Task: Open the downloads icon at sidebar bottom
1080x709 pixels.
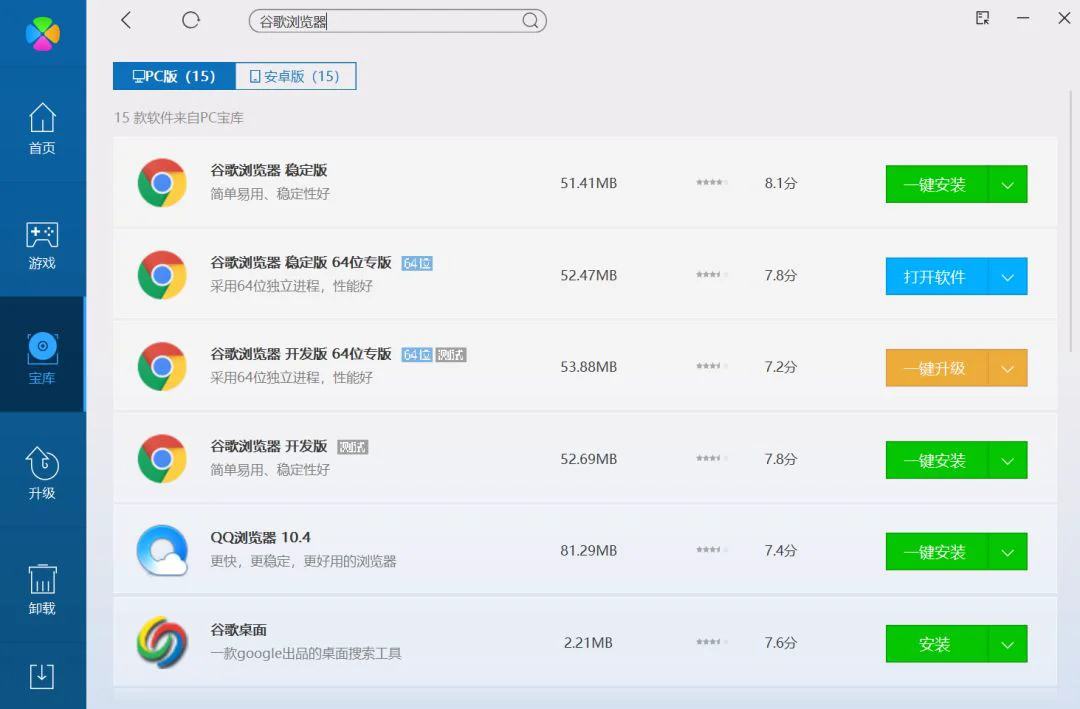Action: pyautogui.click(x=42, y=676)
